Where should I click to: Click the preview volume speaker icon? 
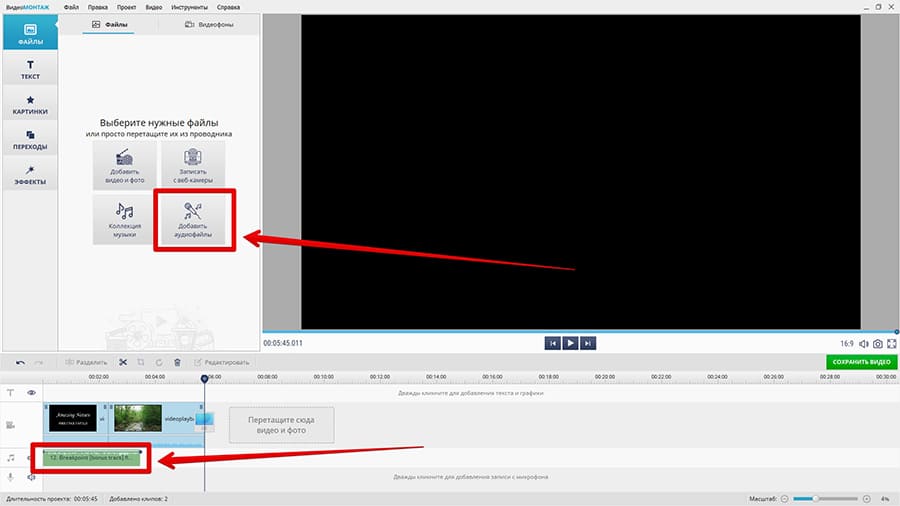(x=864, y=344)
